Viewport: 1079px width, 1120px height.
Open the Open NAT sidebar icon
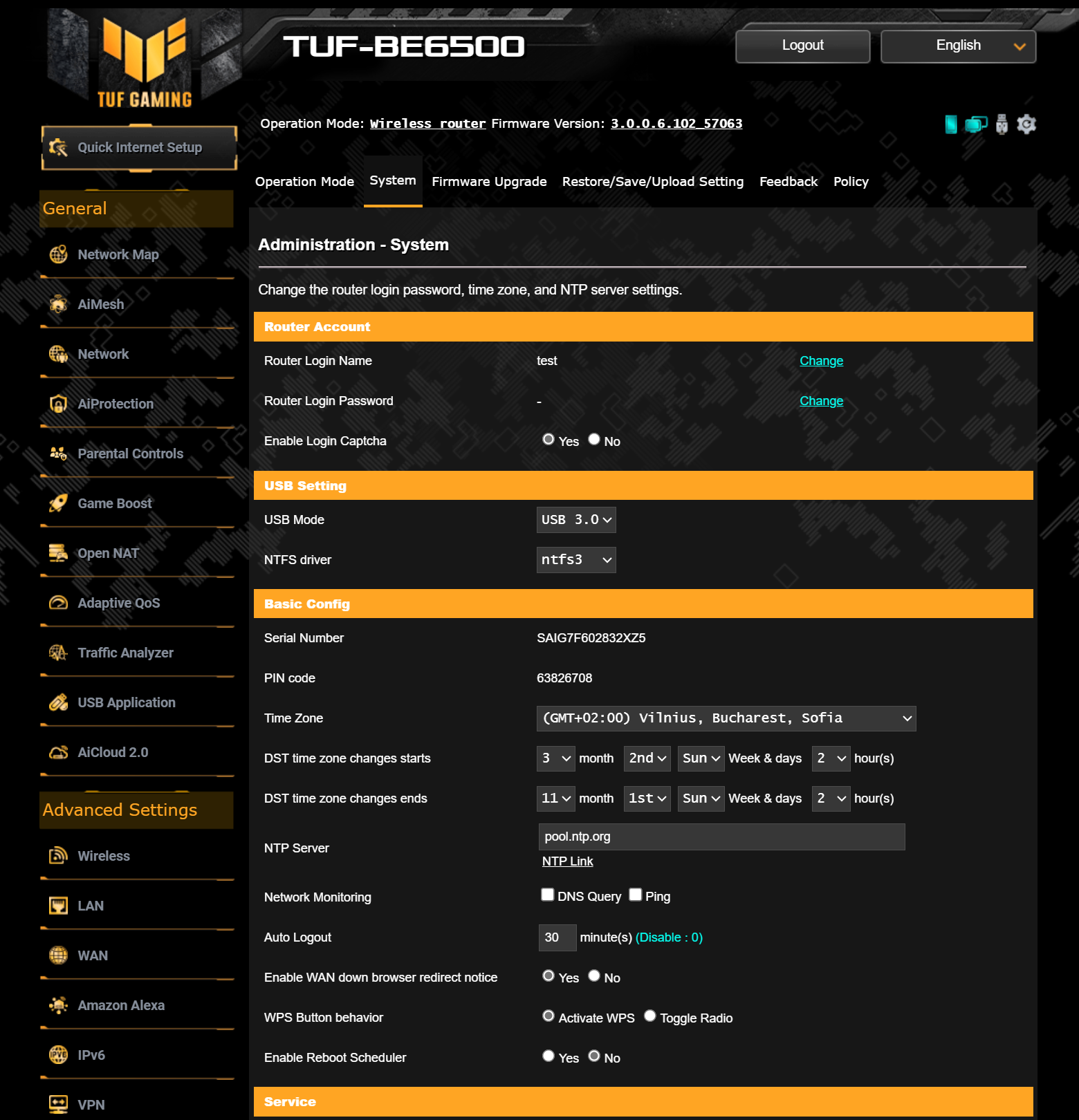(58, 553)
